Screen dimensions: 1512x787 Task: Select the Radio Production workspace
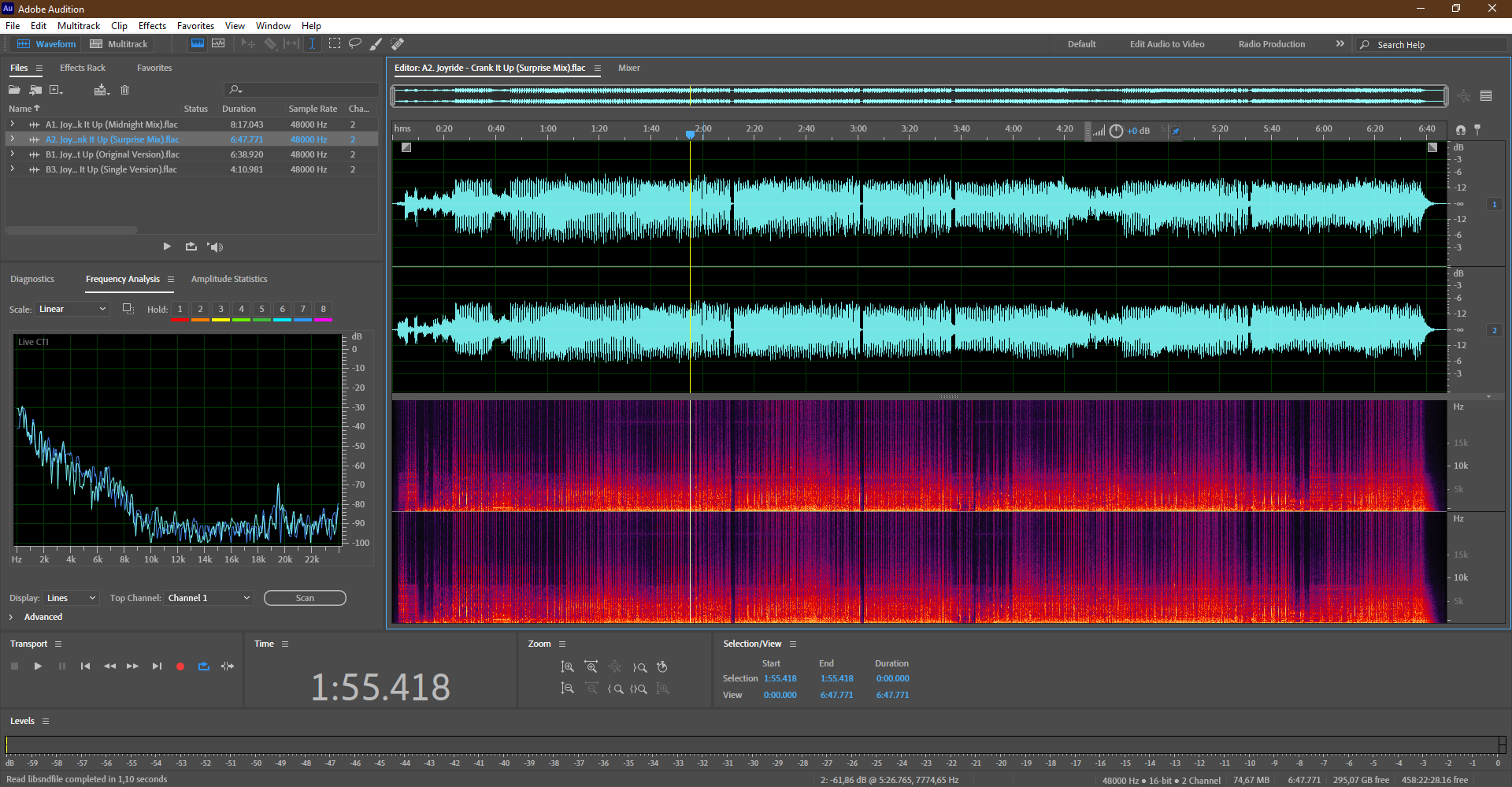(1272, 44)
